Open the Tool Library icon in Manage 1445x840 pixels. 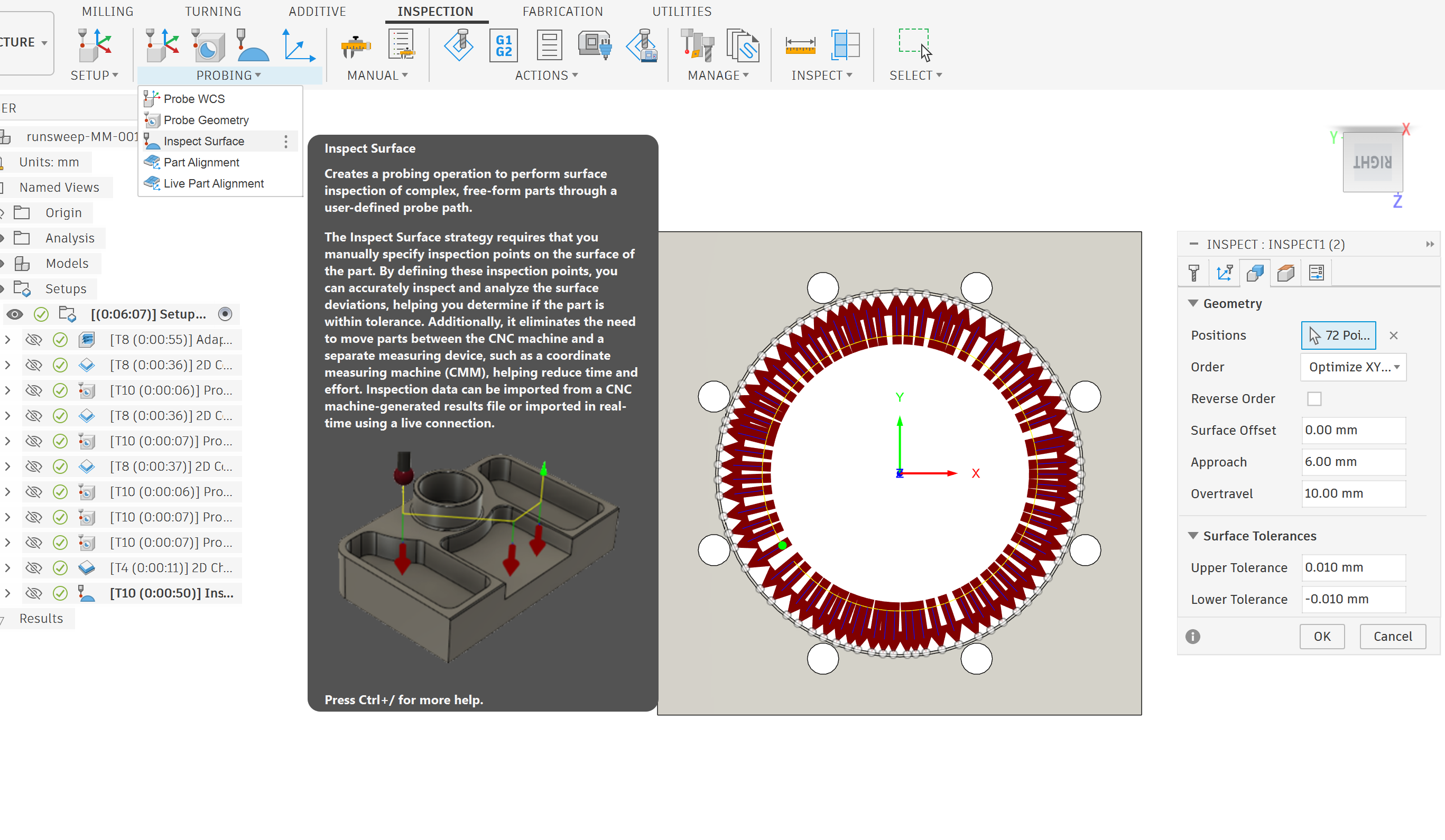697,45
